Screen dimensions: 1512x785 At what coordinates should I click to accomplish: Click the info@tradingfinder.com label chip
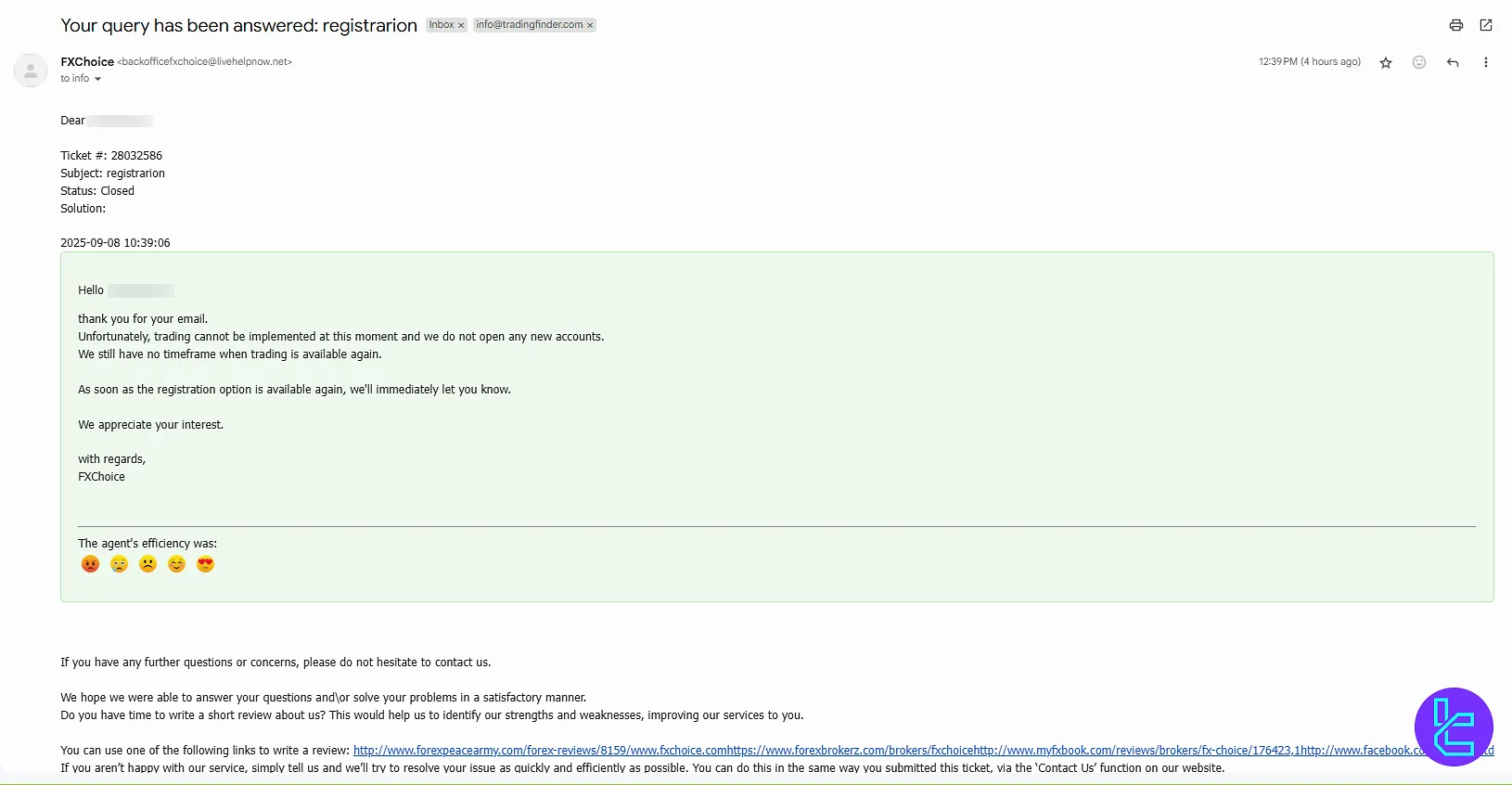click(529, 25)
